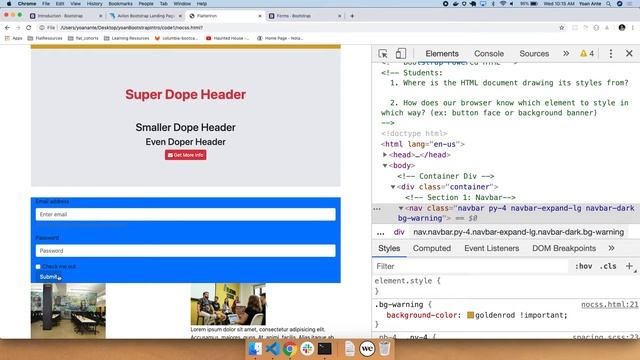This screenshot has height=360, width=640.
Task: Show more DevTools panels with the chevron
Action: 566,53
